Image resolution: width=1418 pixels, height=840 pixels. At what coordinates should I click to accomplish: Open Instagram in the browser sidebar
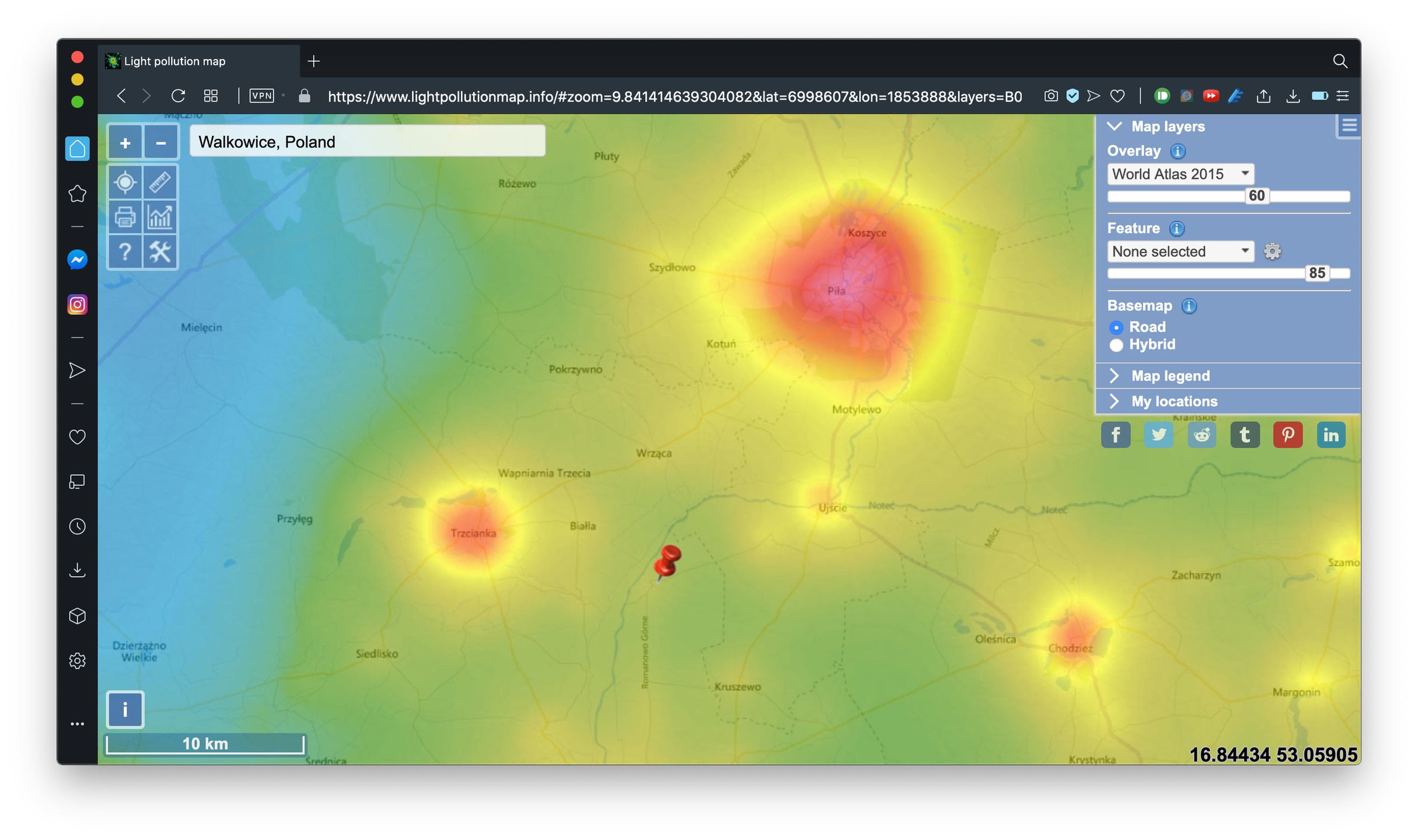[x=78, y=304]
